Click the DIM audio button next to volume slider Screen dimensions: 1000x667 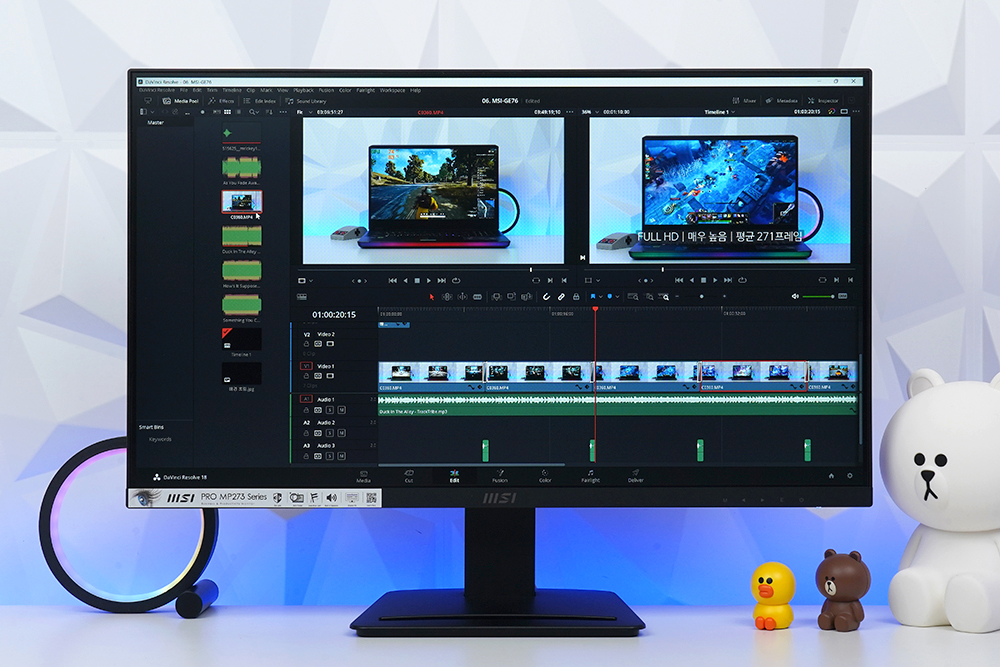(x=842, y=296)
